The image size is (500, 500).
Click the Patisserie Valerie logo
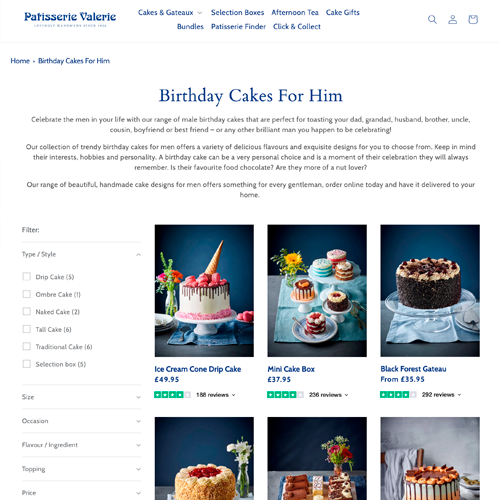[70, 19]
